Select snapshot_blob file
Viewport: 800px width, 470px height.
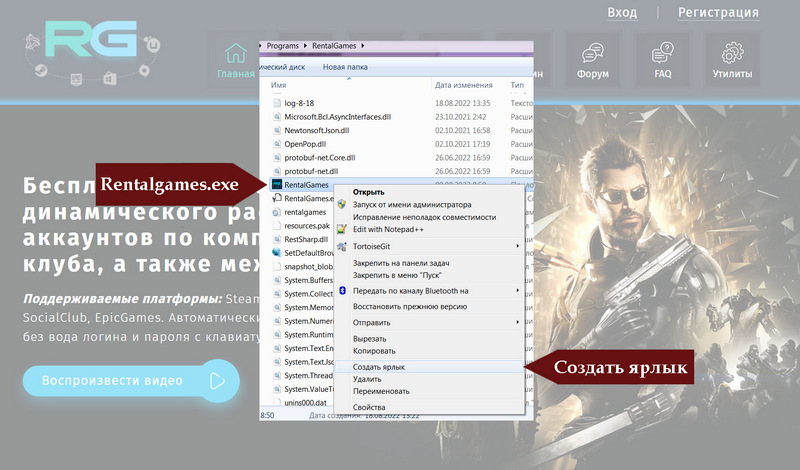point(308,266)
